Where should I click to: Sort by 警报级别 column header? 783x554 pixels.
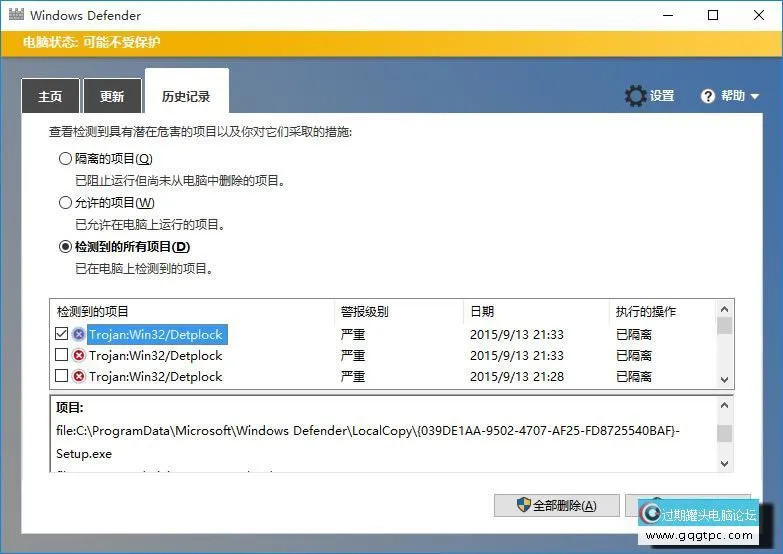365,312
